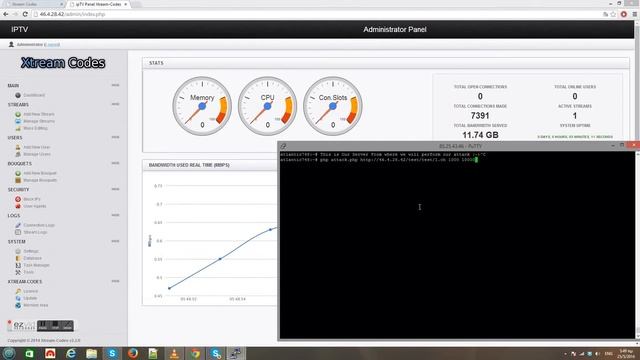Select the Mass Editing sidebar icon
Screen dimensions: 640x360
coord(18,128)
